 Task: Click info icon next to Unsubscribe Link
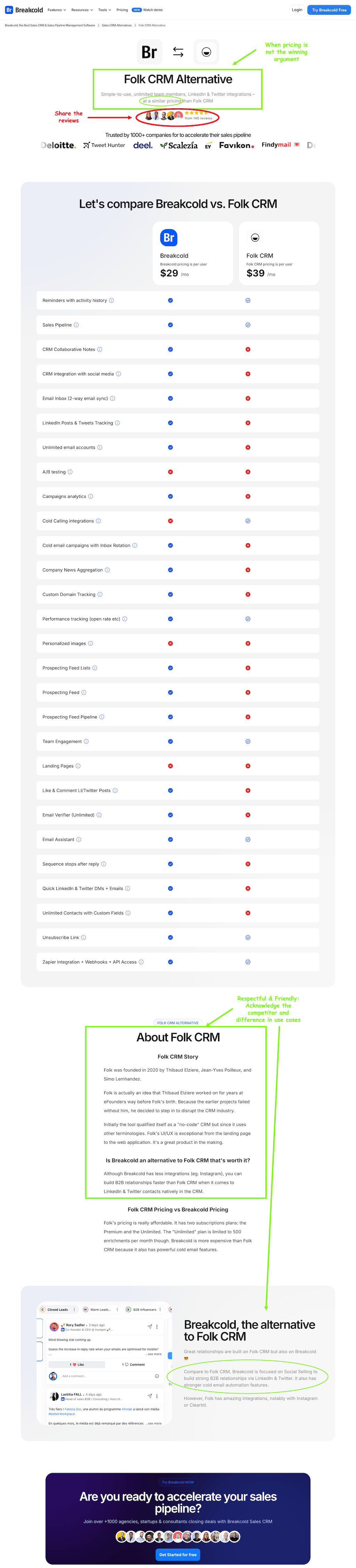click(x=83, y=937)
